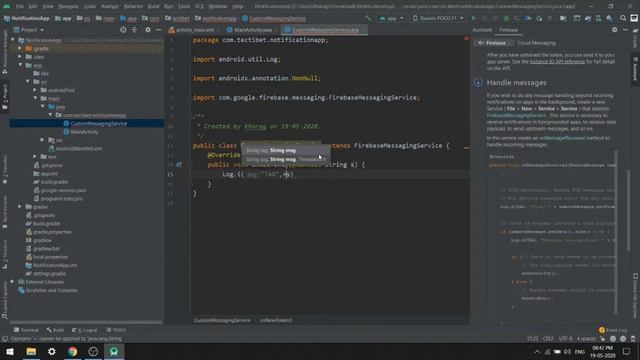
Task: Click the user avatar icon at top right
Action: (x=634, y=18)
